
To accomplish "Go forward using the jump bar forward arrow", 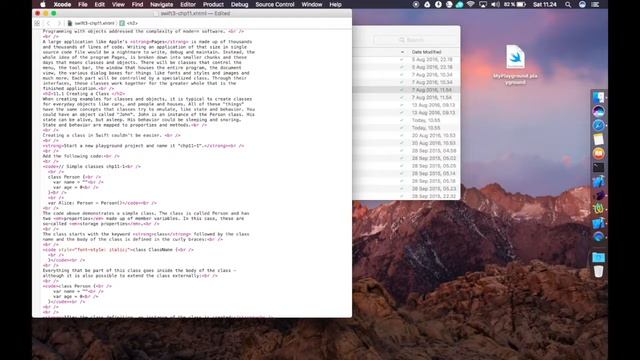I will 59,23.
